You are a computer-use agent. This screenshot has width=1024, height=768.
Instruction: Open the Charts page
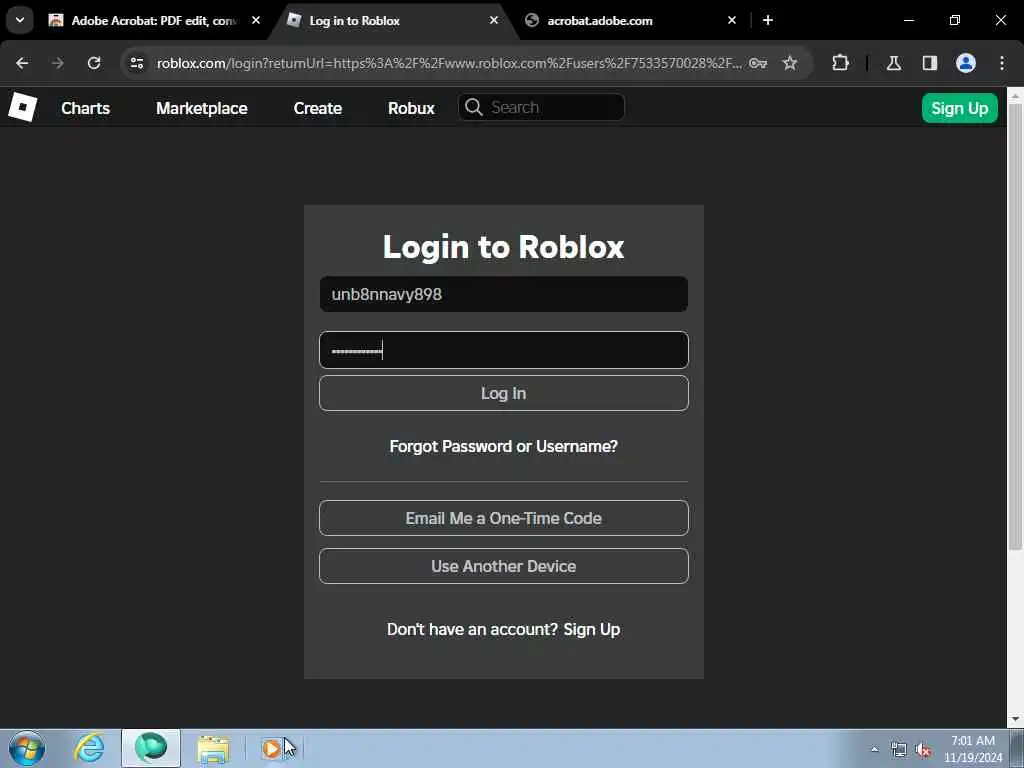(86, 108)
